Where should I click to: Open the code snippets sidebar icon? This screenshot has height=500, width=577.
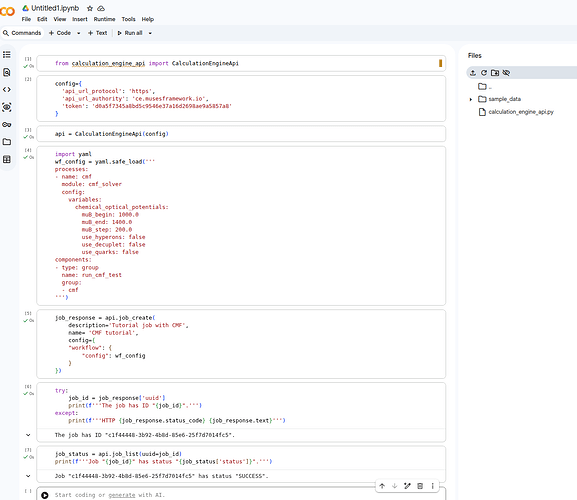pos(7,89)
